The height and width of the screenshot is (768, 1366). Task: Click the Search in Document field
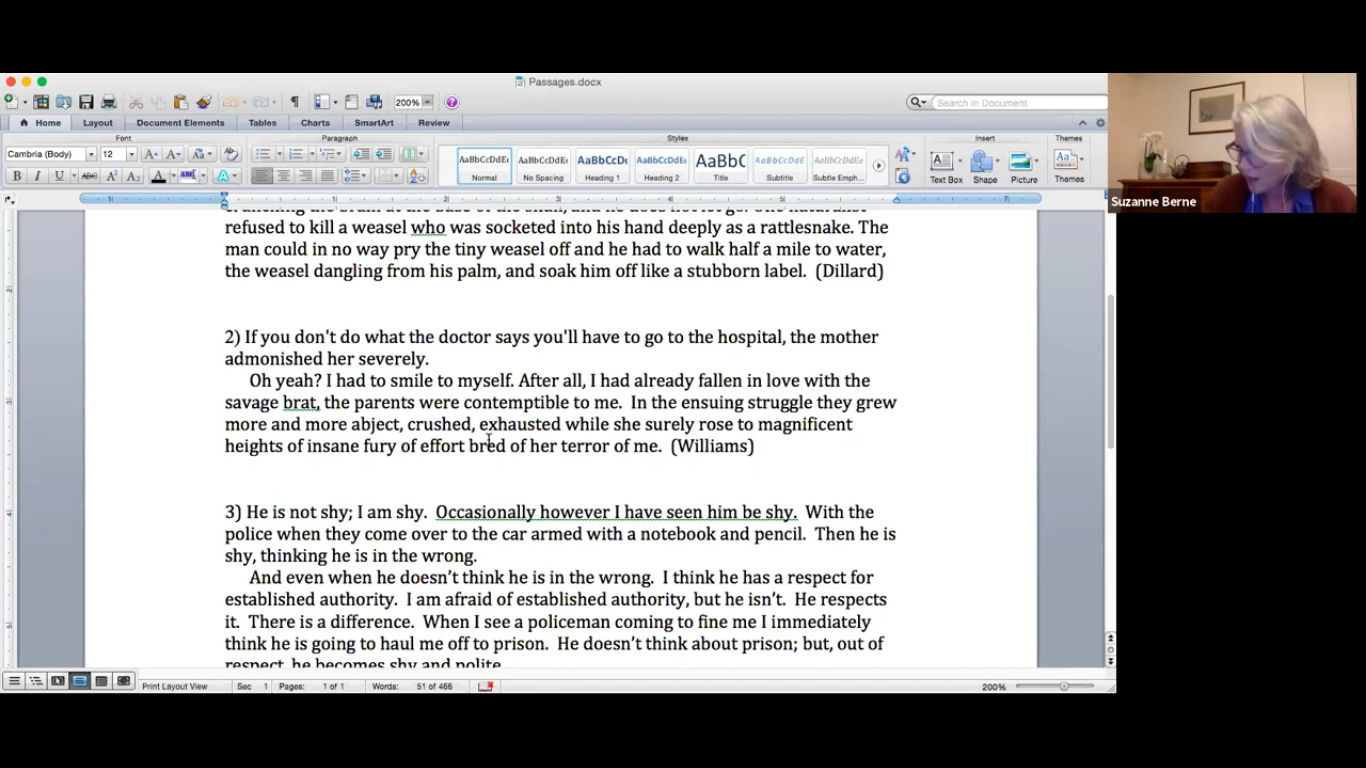(1018, 103)
